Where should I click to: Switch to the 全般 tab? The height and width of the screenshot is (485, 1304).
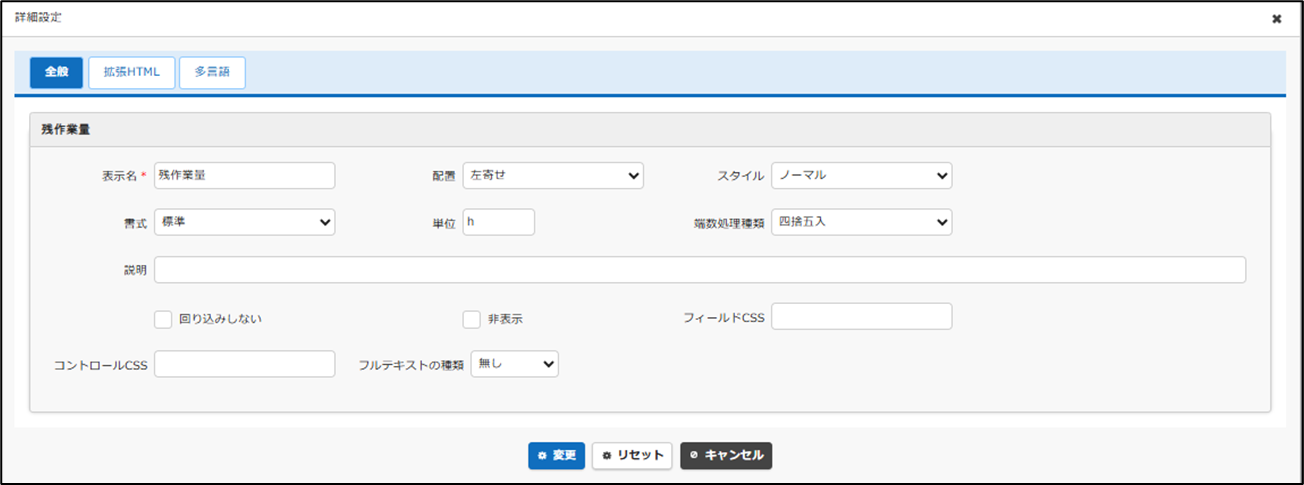click(x=56, y=72)
